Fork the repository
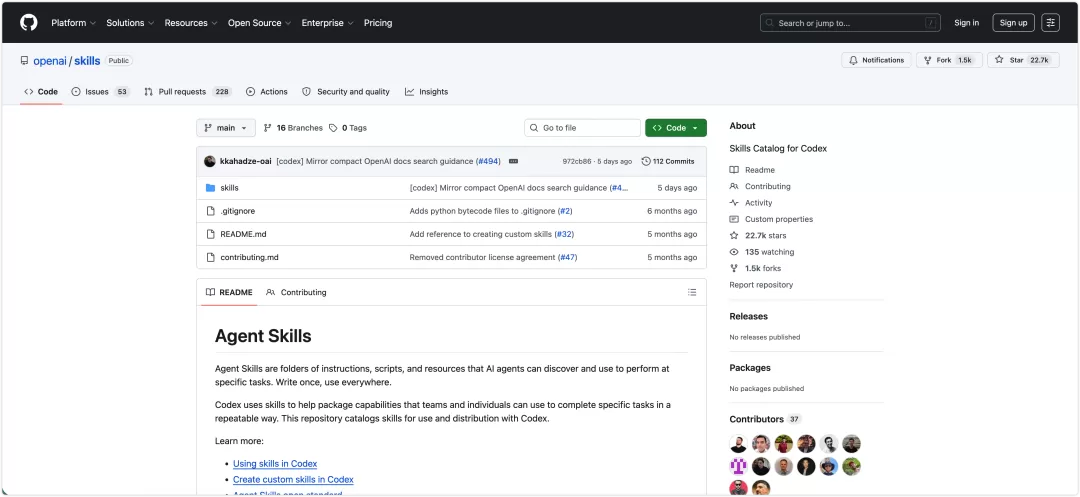The width and height of the screenshot is (1080, 497). (948, 60)
